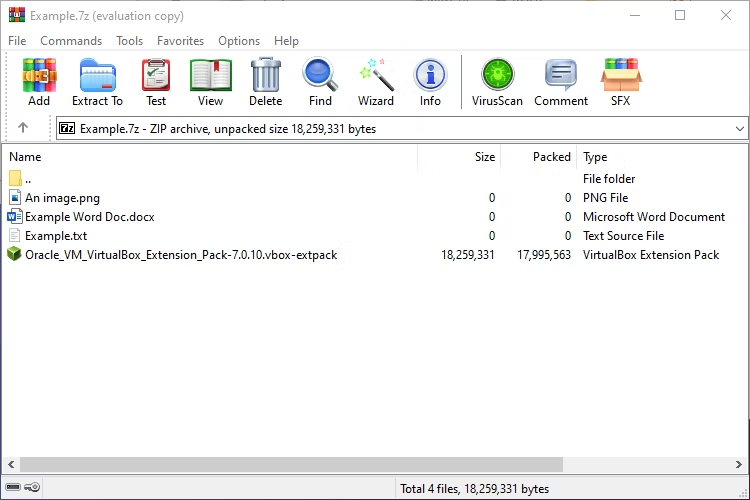The image size is (750, 500).
Task: Click the text file icon of Example.txt
Action: coord(15,236)
